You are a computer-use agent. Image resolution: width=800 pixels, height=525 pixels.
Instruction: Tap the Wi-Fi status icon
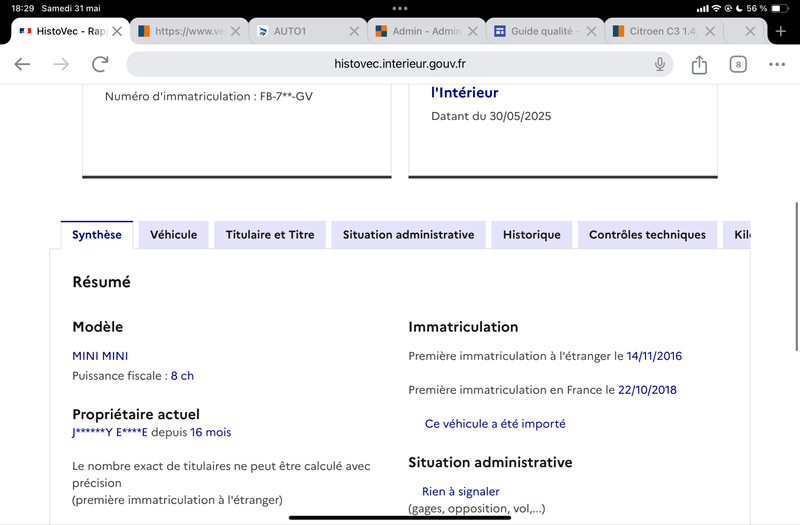click(x=716, y=8)
